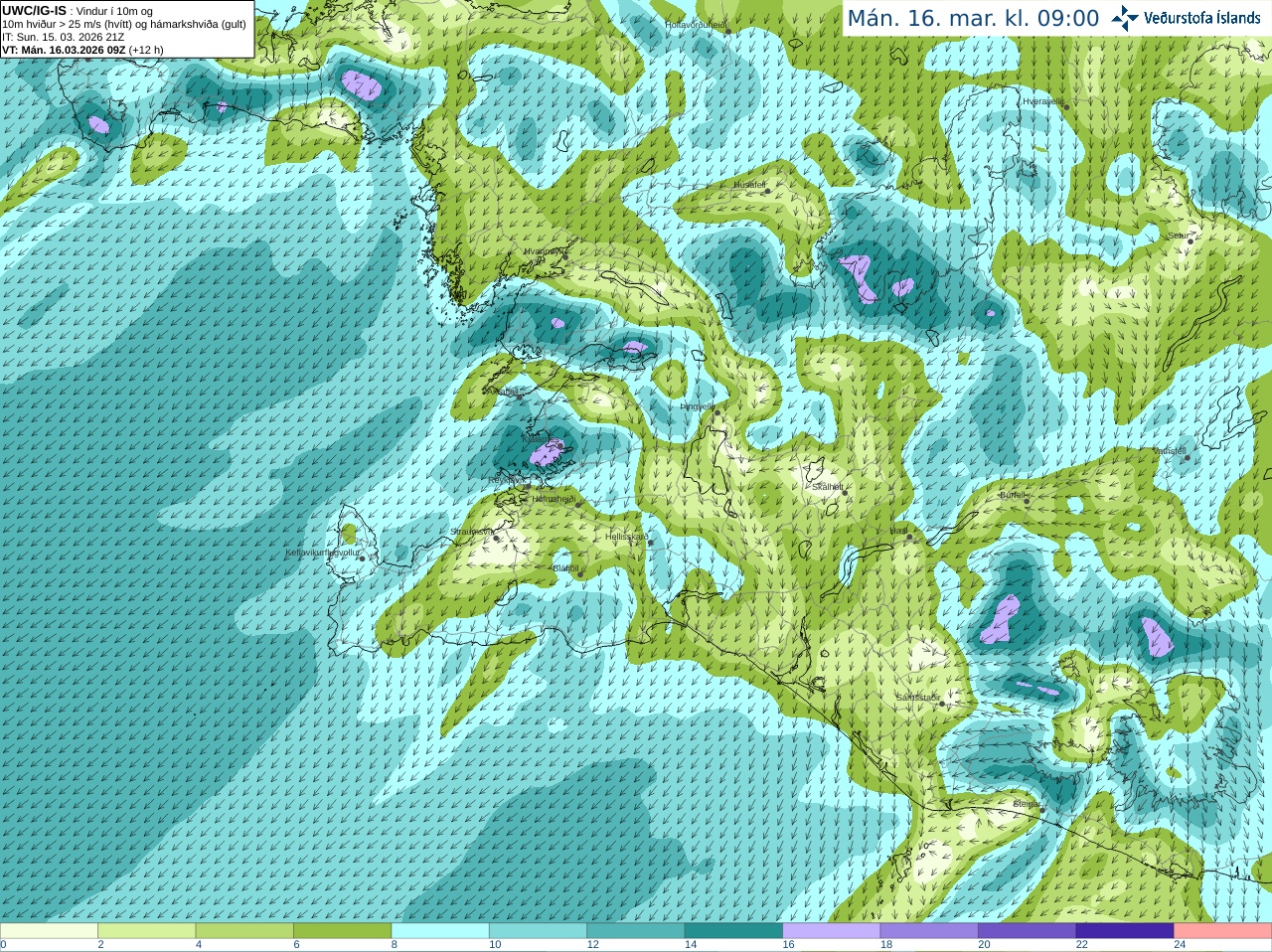The width and height of the screenshot is (1272, 952).
Task: Click the legend value 24 label
Action: 1180,945
